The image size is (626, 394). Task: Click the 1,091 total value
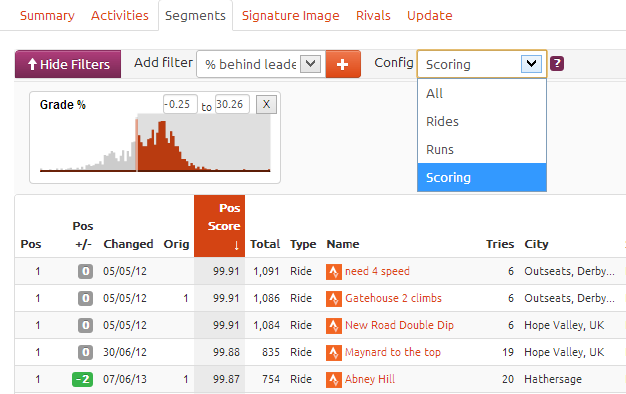[x=266, y=271]
